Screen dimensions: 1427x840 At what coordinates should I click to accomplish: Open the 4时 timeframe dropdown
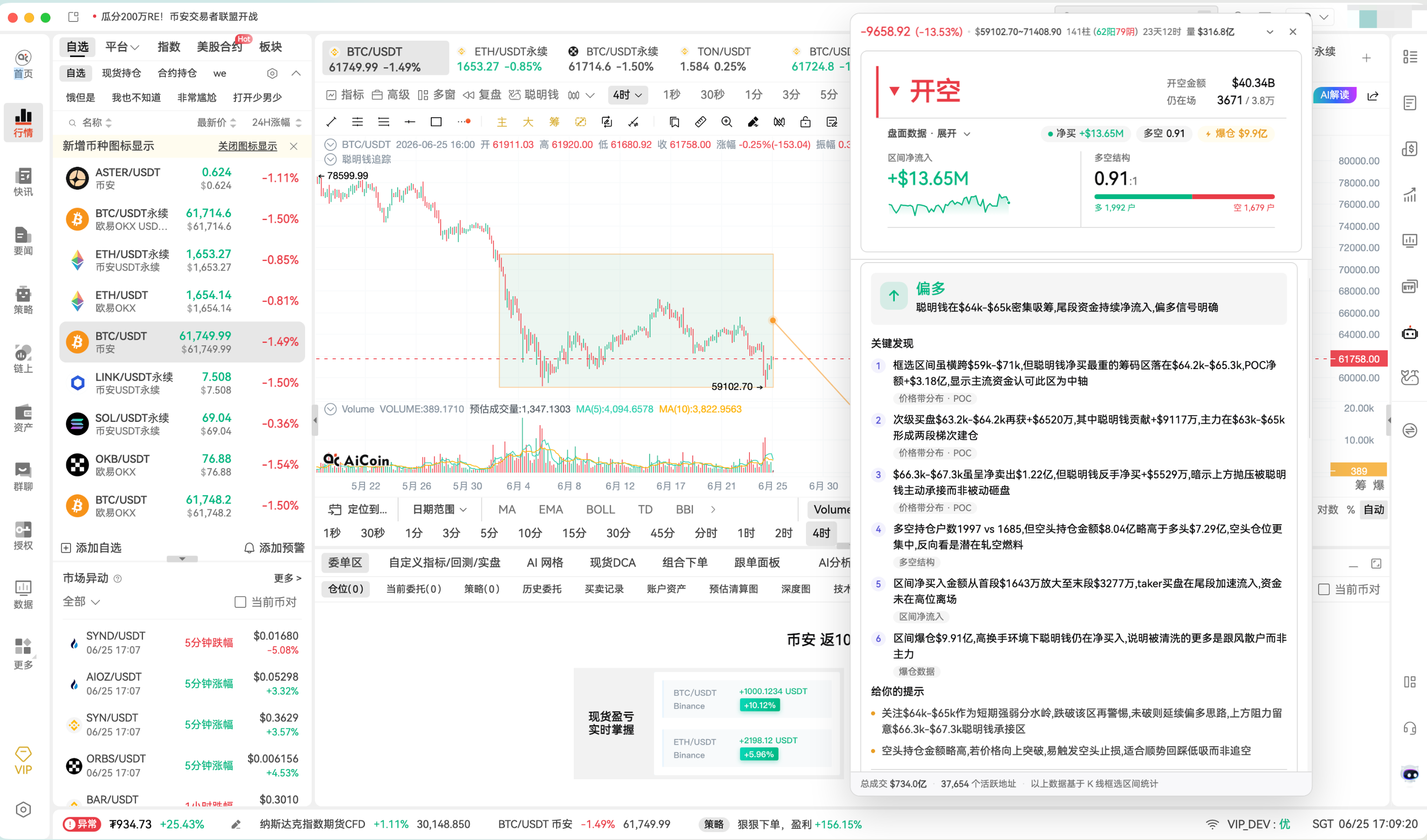(627, 94)
